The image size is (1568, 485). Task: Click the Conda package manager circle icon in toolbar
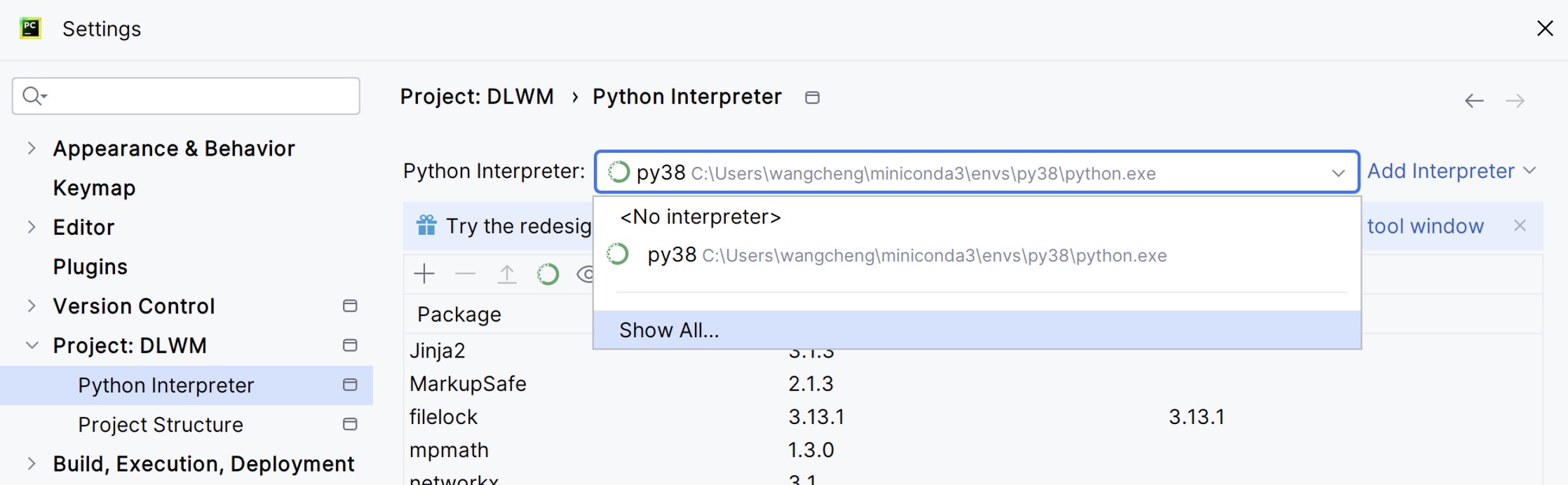pos(548,274)
